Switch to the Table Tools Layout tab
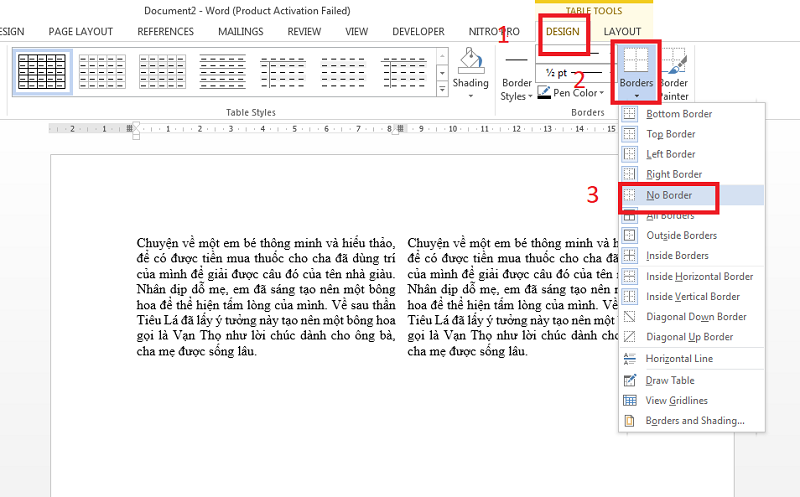Viewport: 800px width, 497px height. [x=622, y=32]
